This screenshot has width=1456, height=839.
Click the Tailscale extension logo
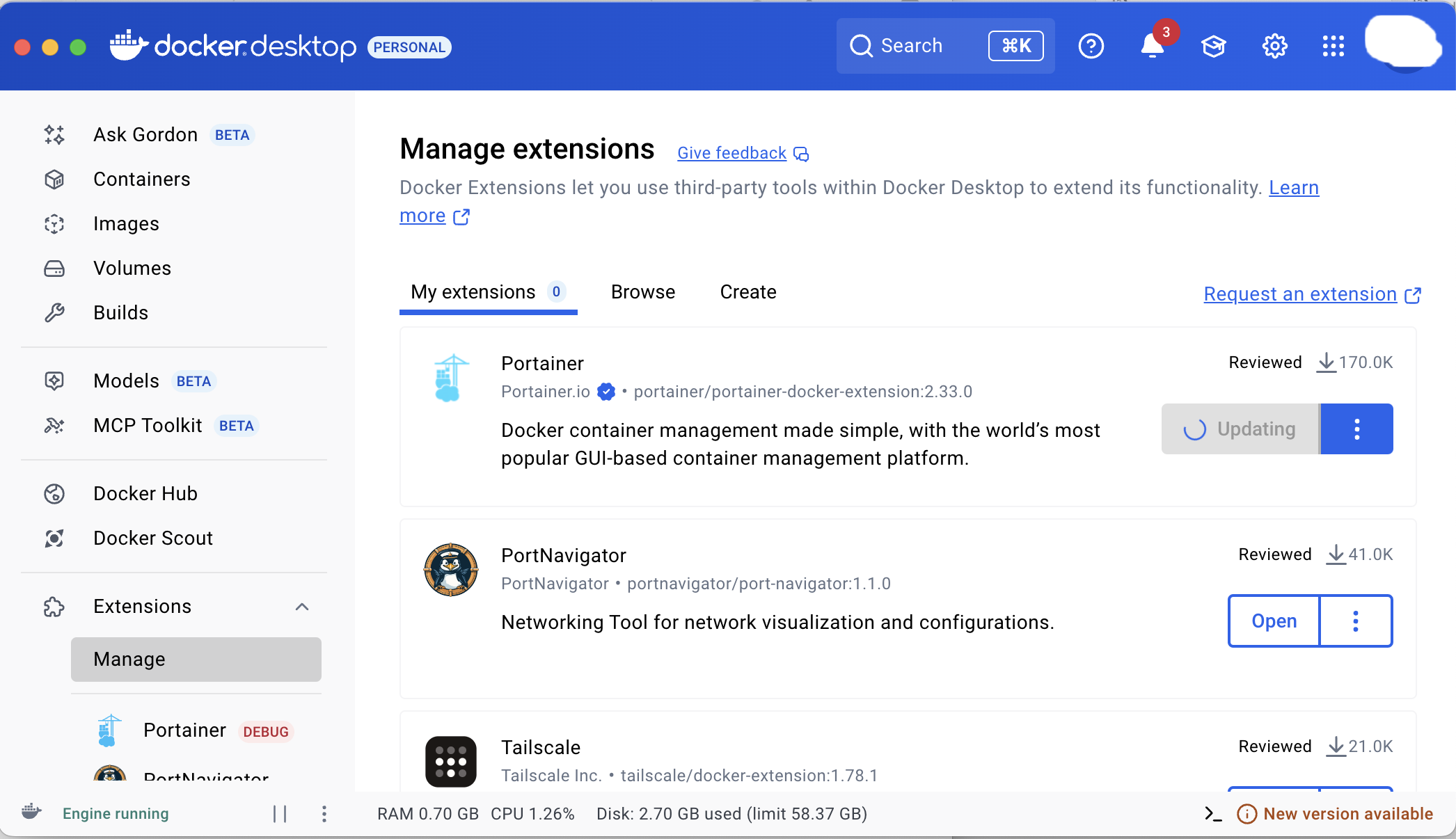tap(451, 762)
